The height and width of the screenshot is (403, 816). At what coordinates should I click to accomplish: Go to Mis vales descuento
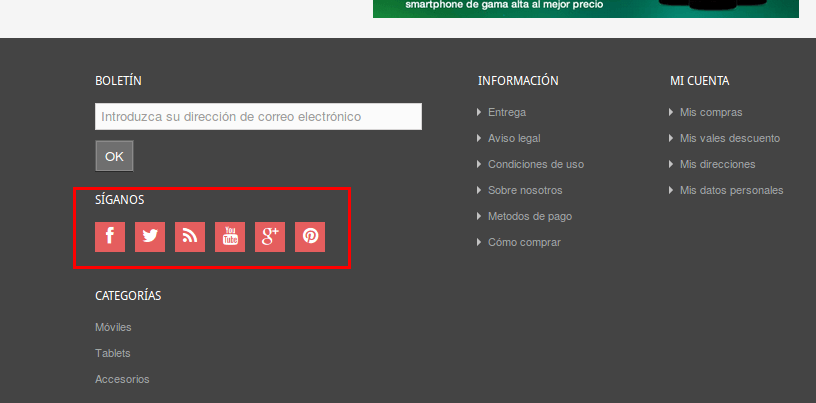(730, 138)
